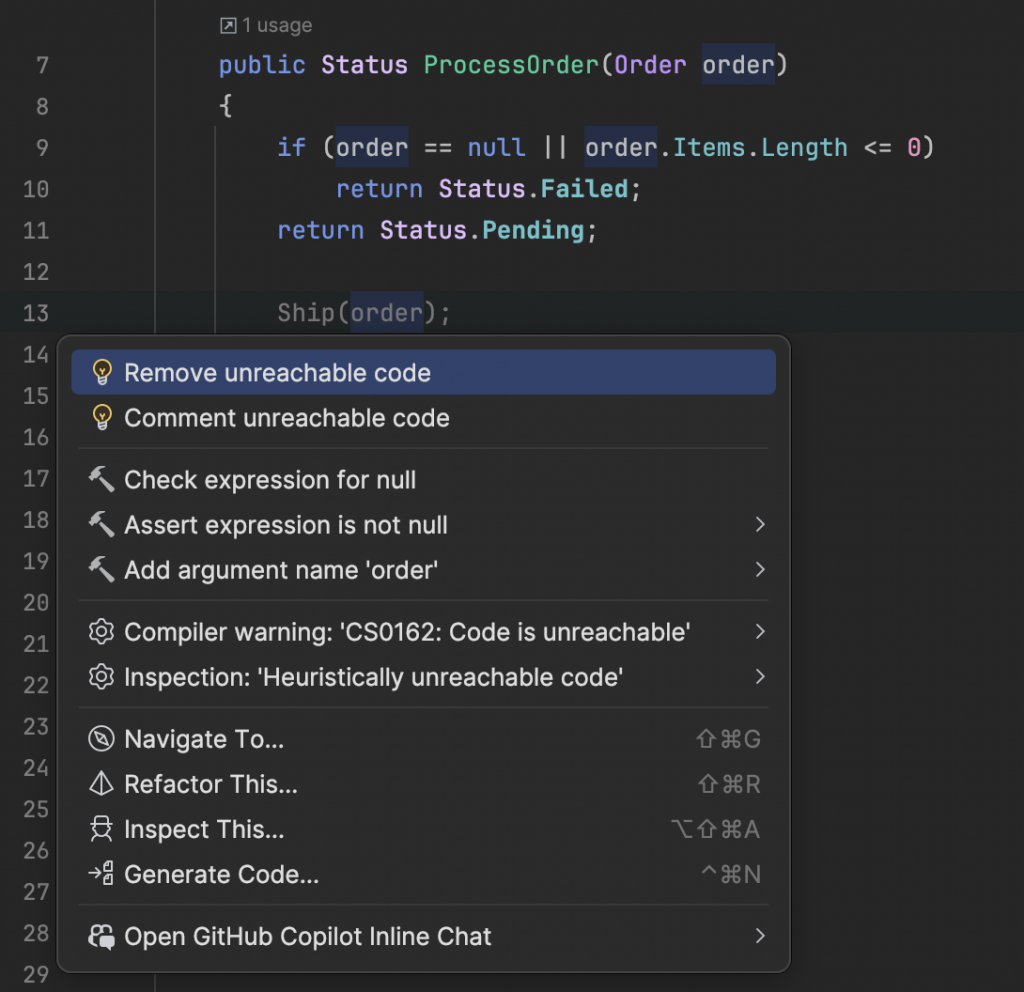The height and width of the screenshot is (992, 1024).
Task: Expand Add argument name 'order' submenu arrow
Action: point(760,570)
